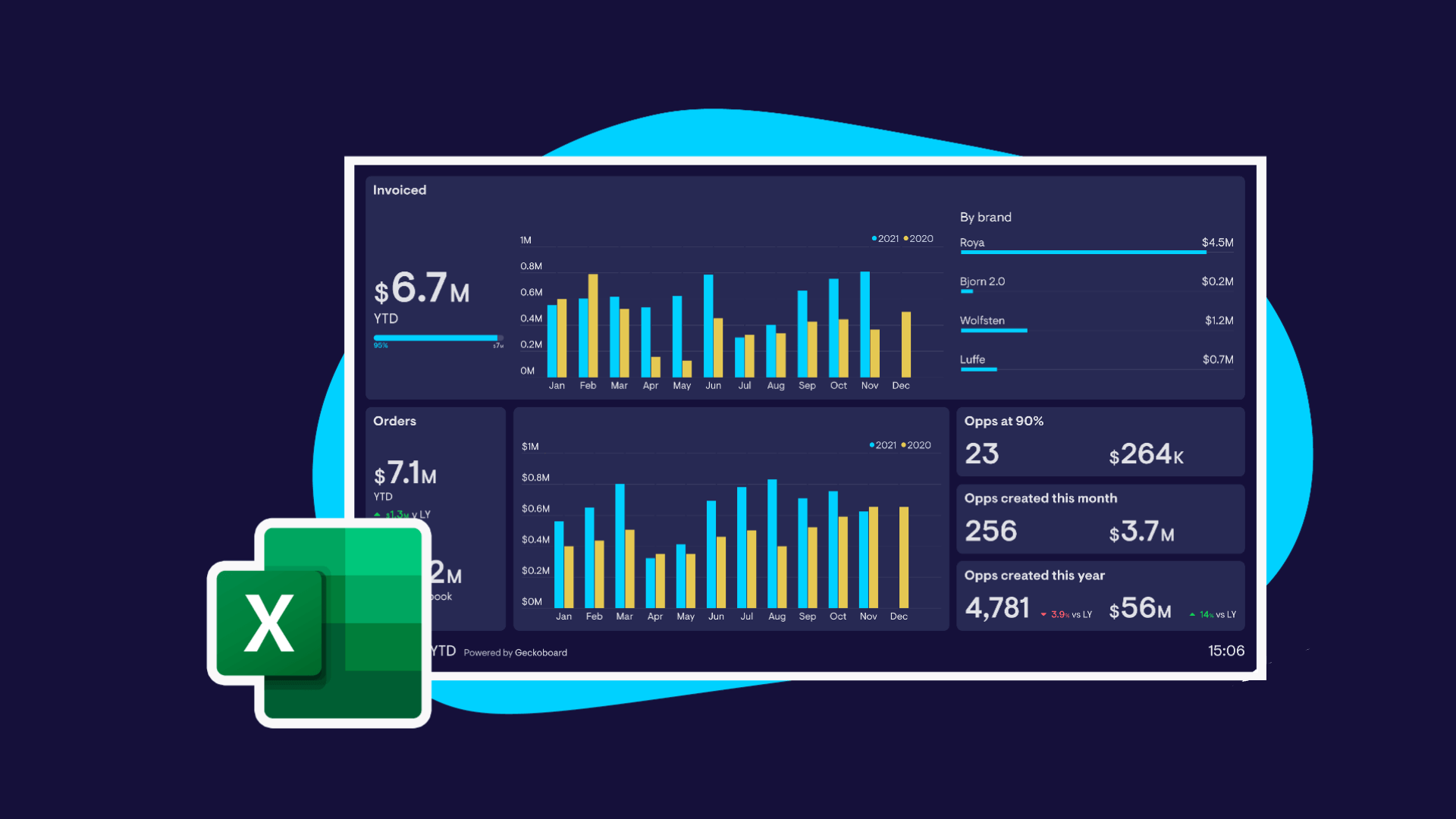Screen dimensions: 1456x819
Task: Click the 15:06 clock display
Action: click(x=1226, y=651)
